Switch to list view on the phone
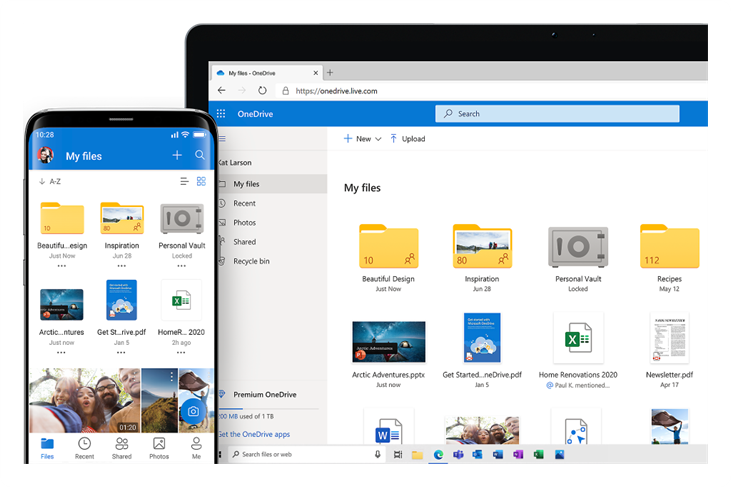The height and width of the screenshot is (487, 731). 185,181
